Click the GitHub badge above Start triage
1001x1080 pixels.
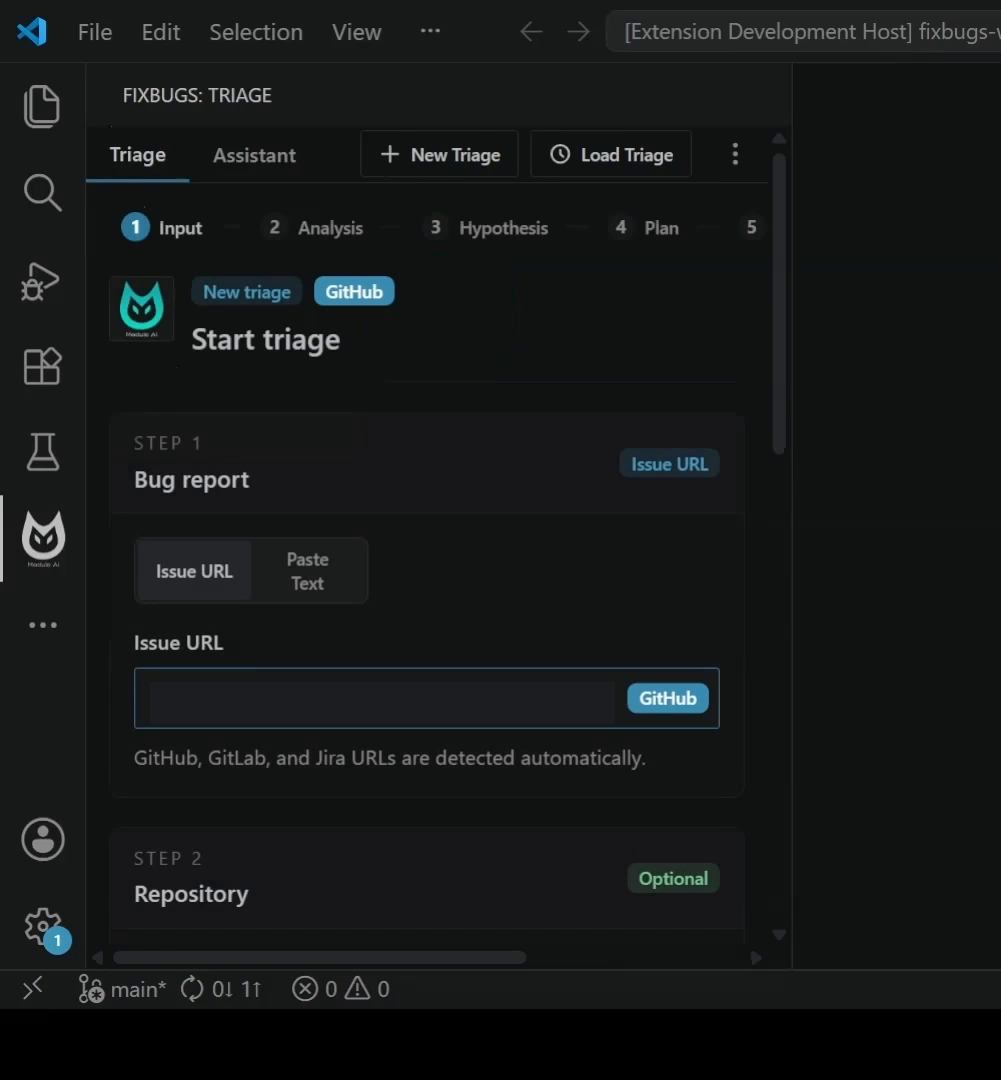[x=354, y=291]
